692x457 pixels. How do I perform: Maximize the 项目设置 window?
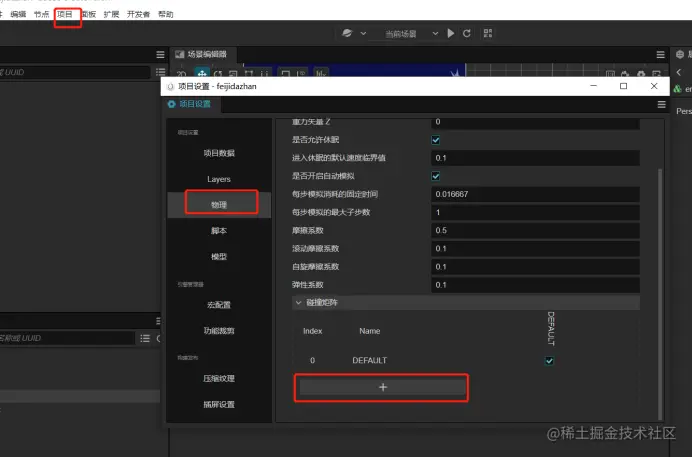pyautogui.click(x=624, y=86)
